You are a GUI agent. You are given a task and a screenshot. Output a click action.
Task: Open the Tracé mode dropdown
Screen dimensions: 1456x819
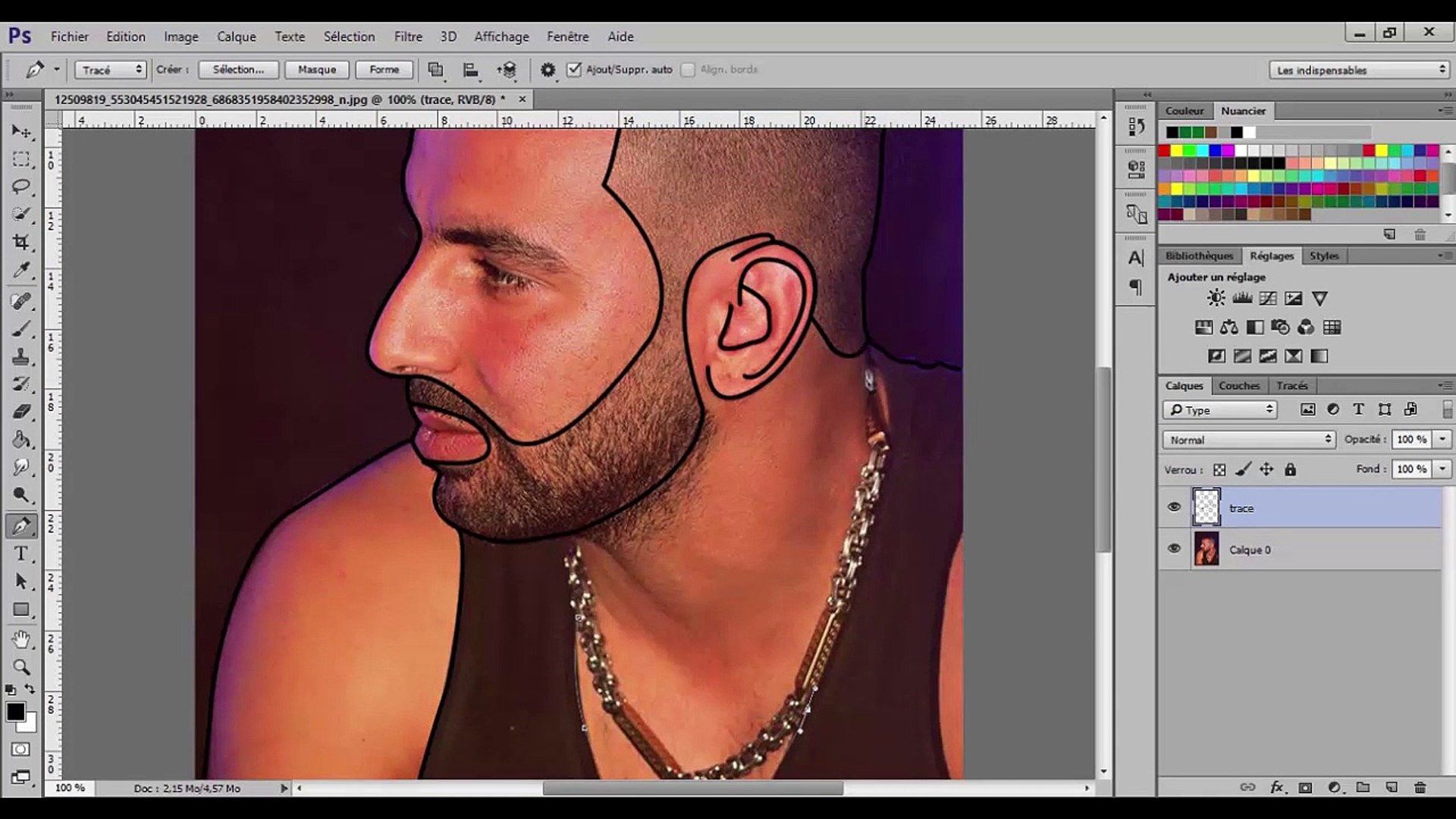(111, 70)
